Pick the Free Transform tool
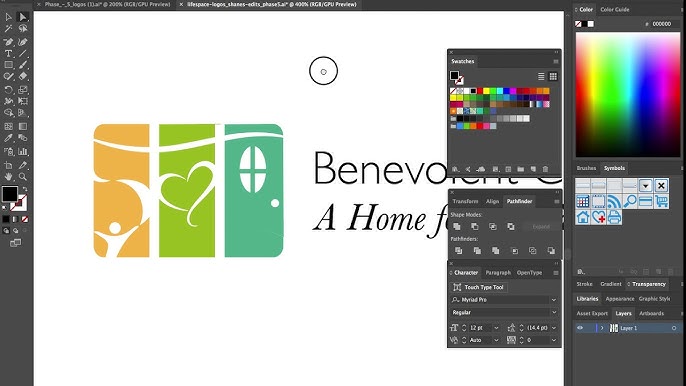This screenshot has width=686, height=386. coord(23,101)
